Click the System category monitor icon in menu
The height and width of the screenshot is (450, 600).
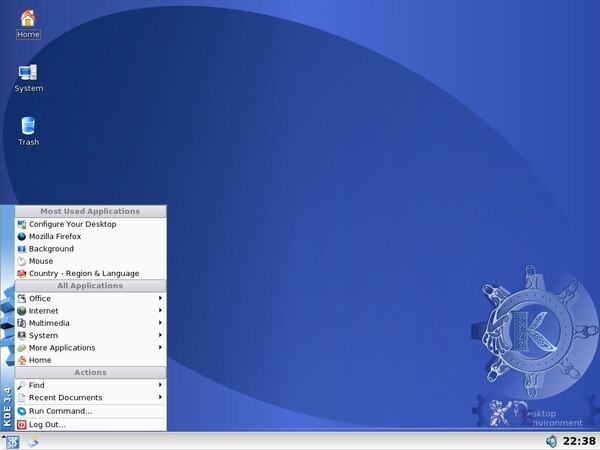(x=22, y=336)
